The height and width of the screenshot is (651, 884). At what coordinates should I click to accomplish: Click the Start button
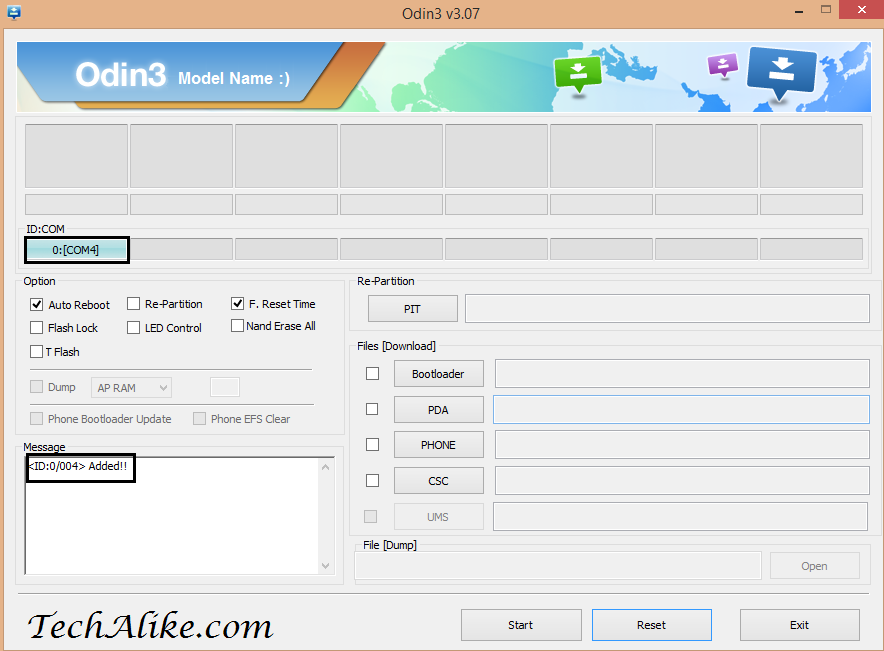[521, 625]
